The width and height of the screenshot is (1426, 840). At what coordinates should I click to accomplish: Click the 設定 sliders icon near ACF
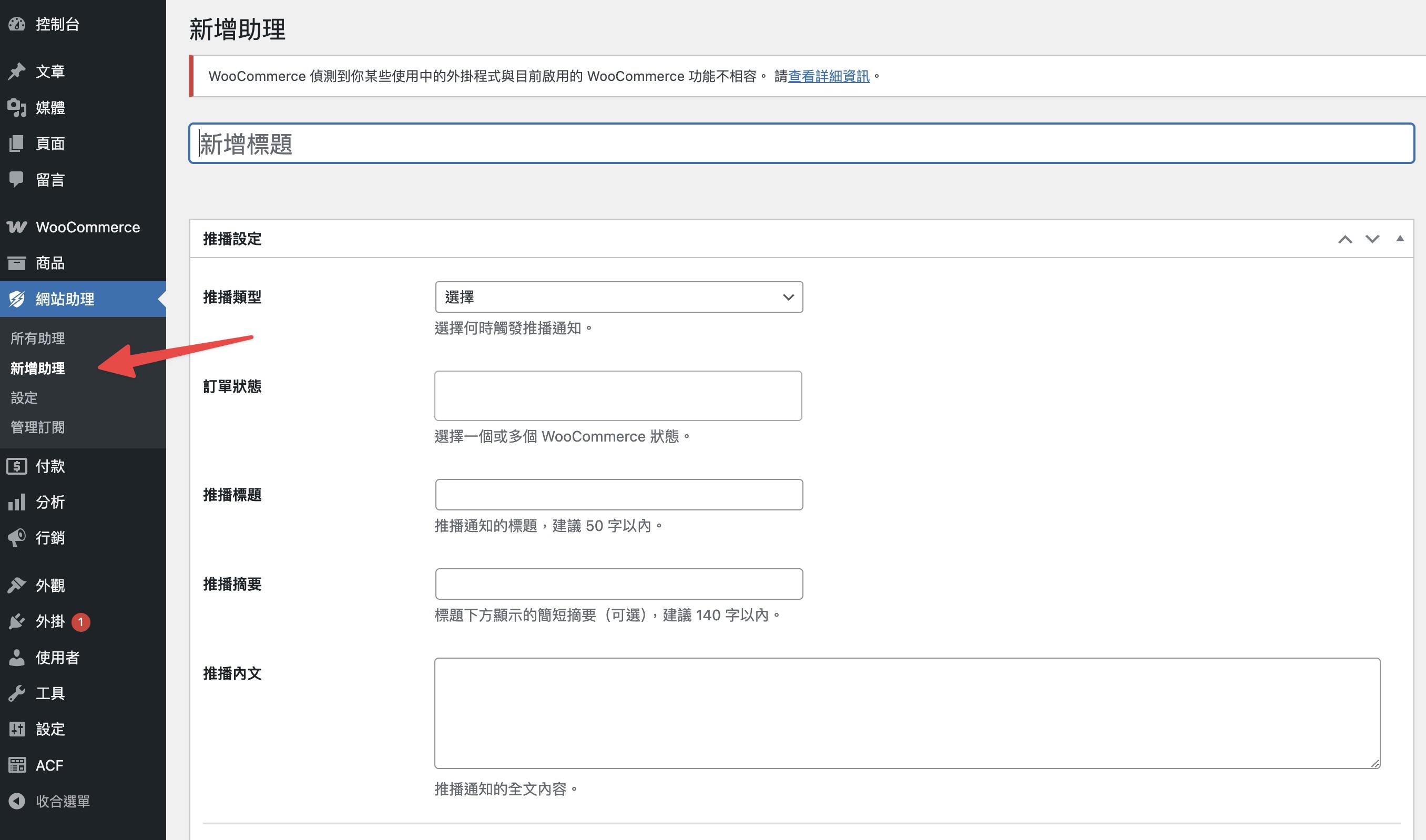(17, 729)
